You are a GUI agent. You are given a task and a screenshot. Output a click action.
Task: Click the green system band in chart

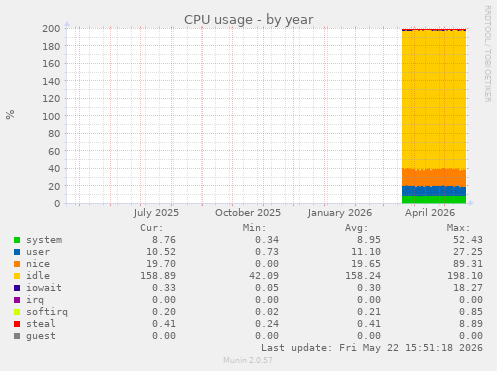click(x=434, y=200)
